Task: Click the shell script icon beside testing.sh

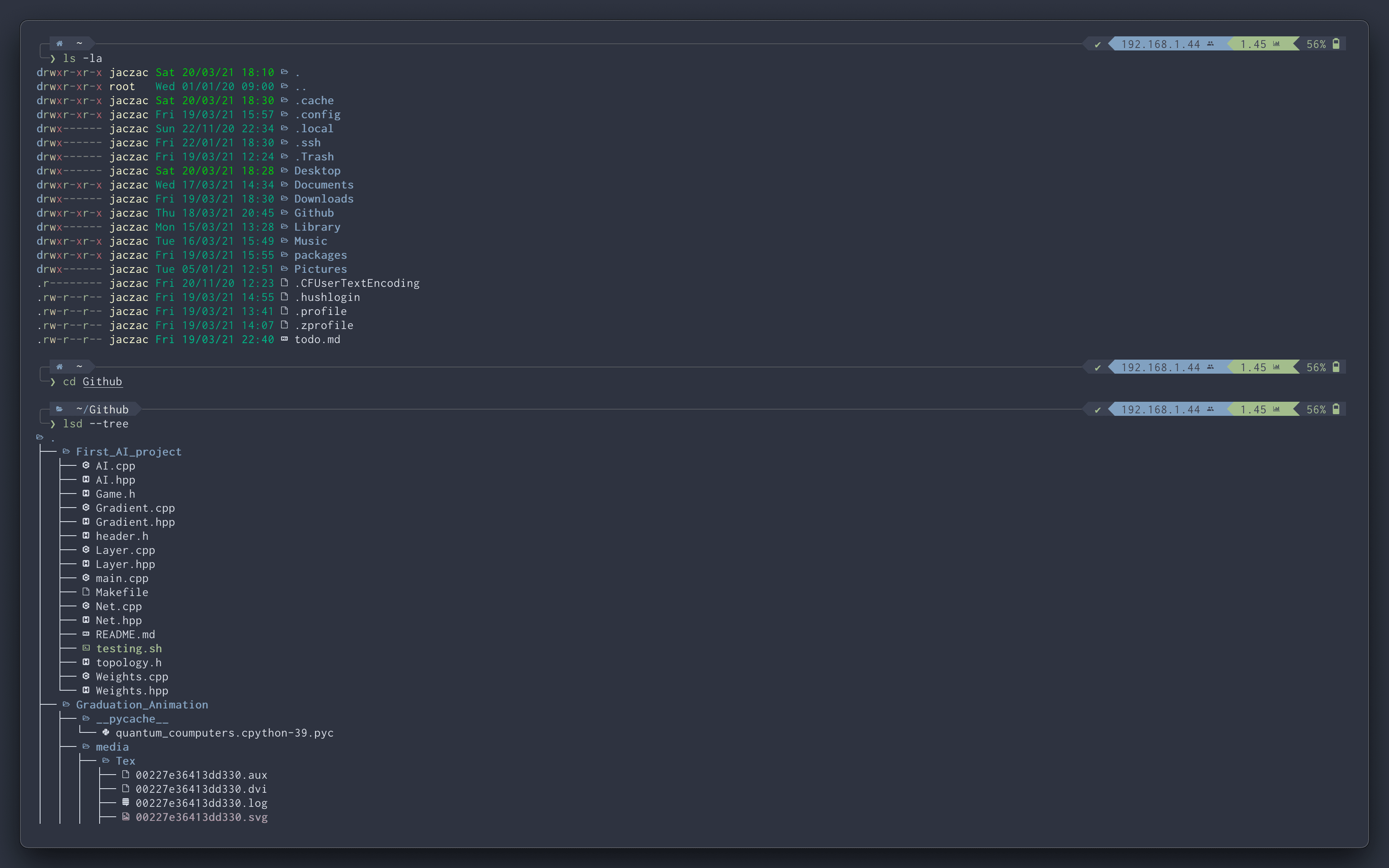Action: tap(86, 648)
